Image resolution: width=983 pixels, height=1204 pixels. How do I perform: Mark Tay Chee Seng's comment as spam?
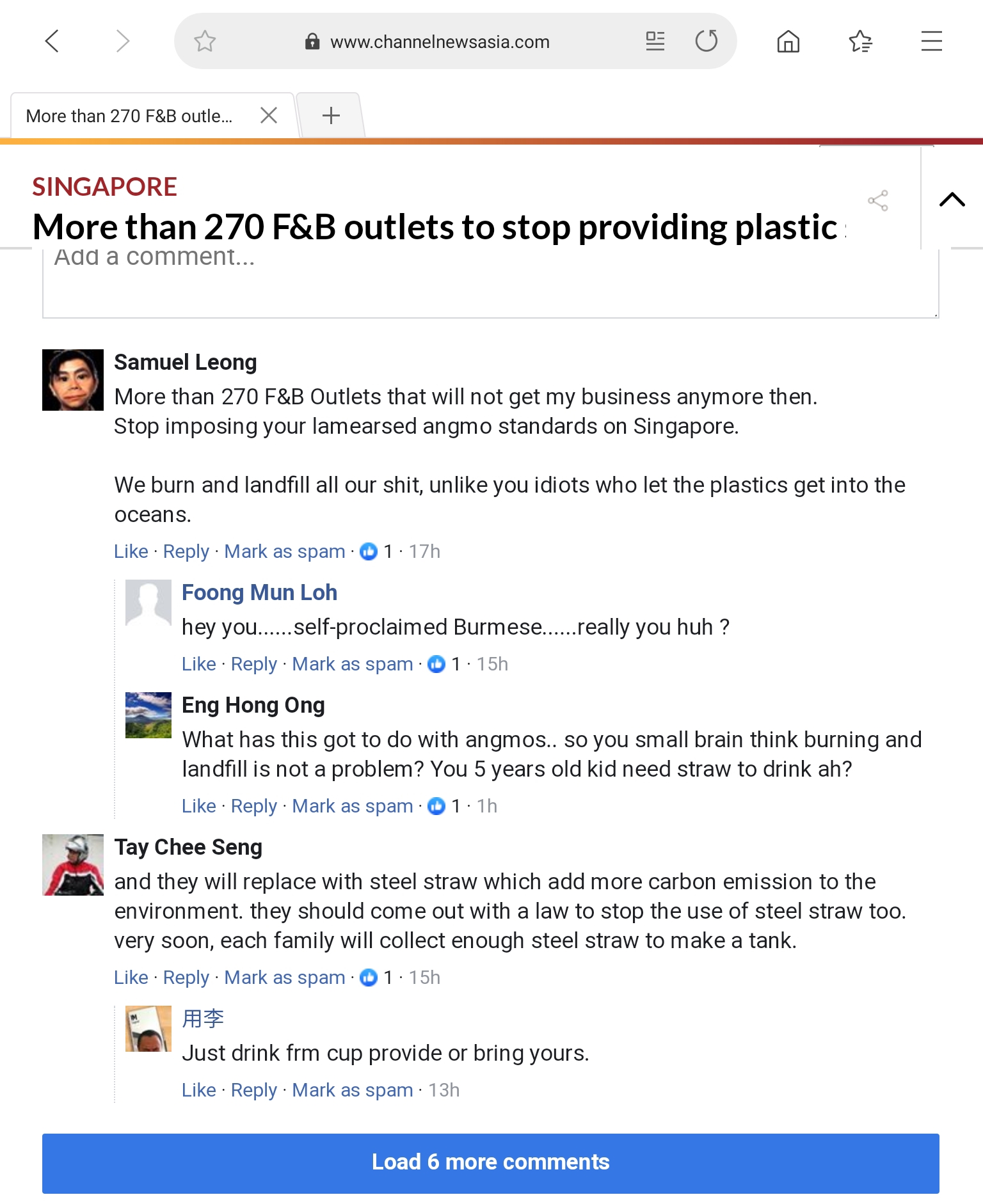284,978
